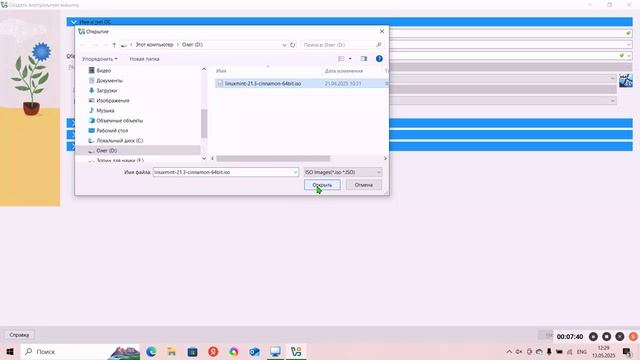
Task: Open the Упорядочить menu
Action: [100, 59]
